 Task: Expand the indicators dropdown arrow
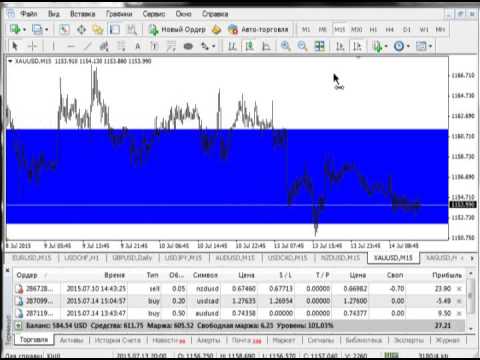pyautogui.click(x=386, y=46)
